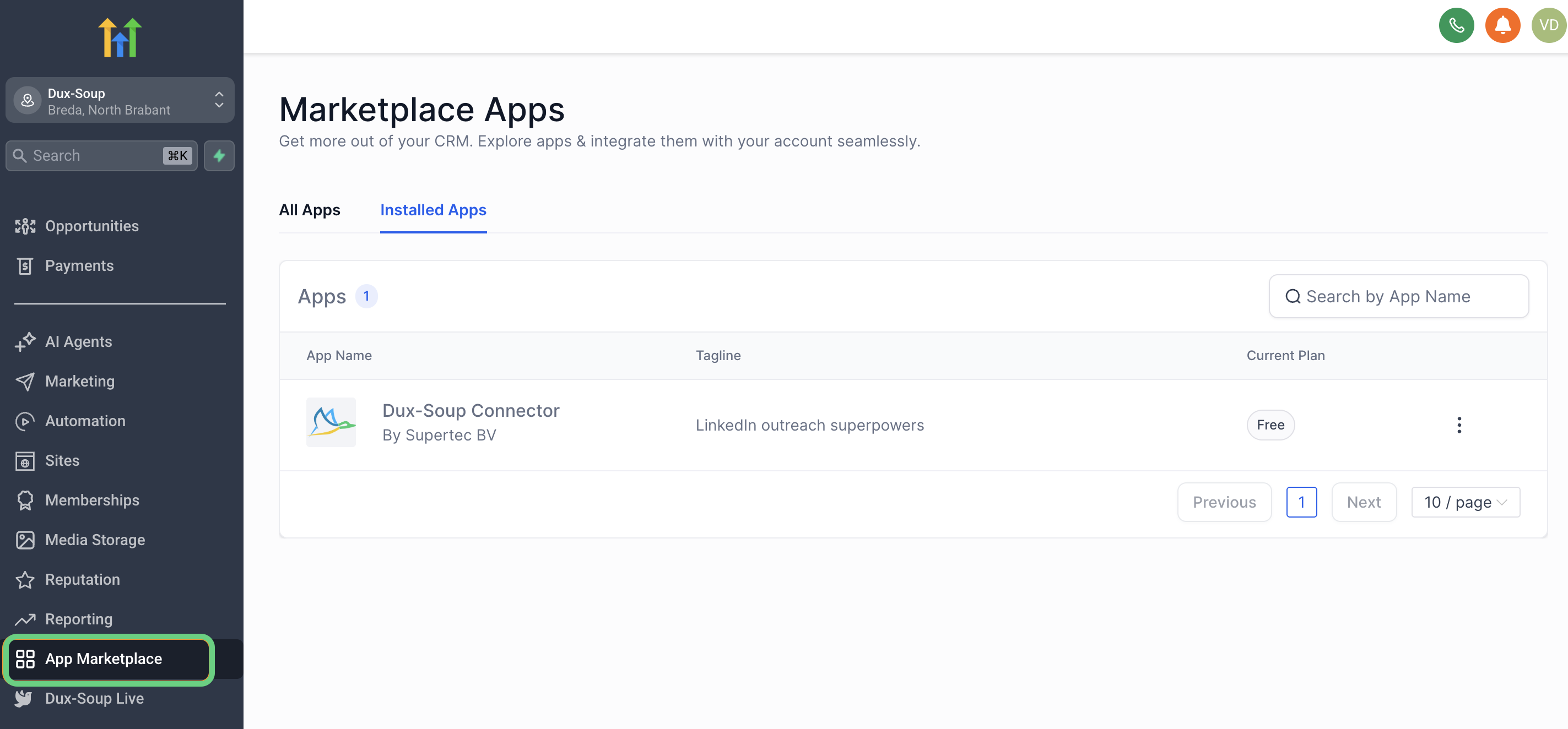Click the Marketplace Apps heading
The image size is (1568, 729).
tap(421, 110)
